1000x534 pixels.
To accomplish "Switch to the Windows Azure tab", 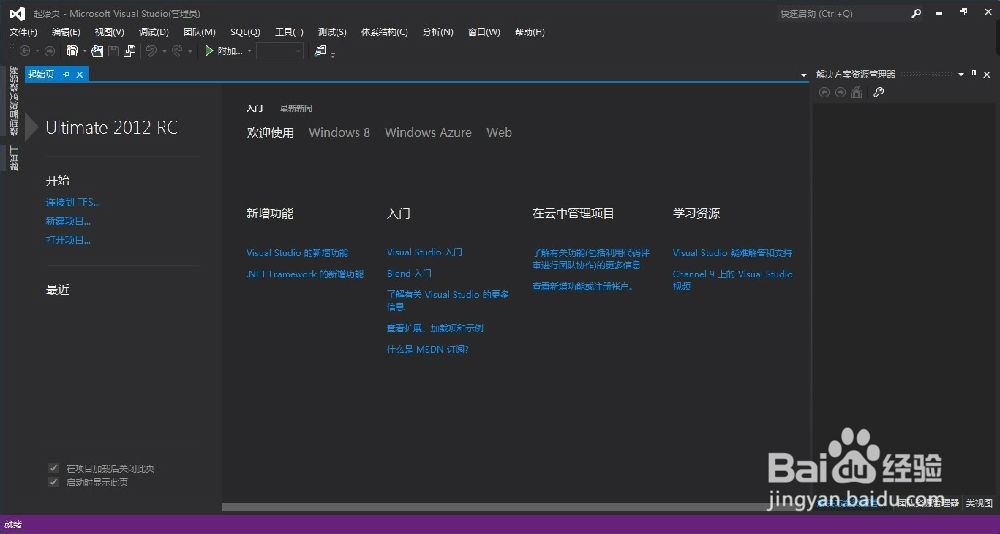I will coord(429,133).
